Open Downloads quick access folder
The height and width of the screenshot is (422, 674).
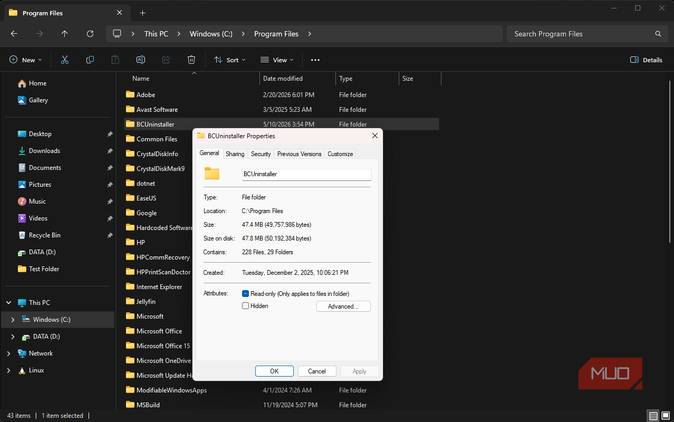click(39, 151)
